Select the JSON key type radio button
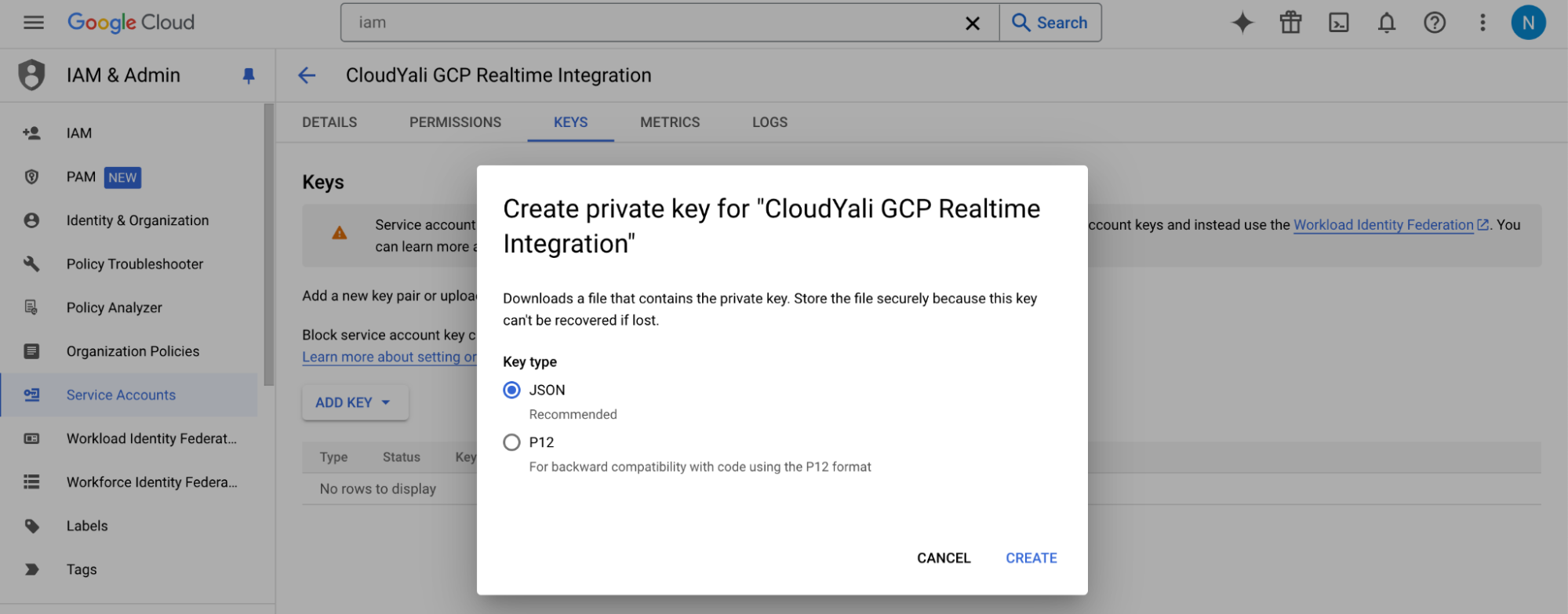Viewport: 1568px width, 614px height. [511, 390]
